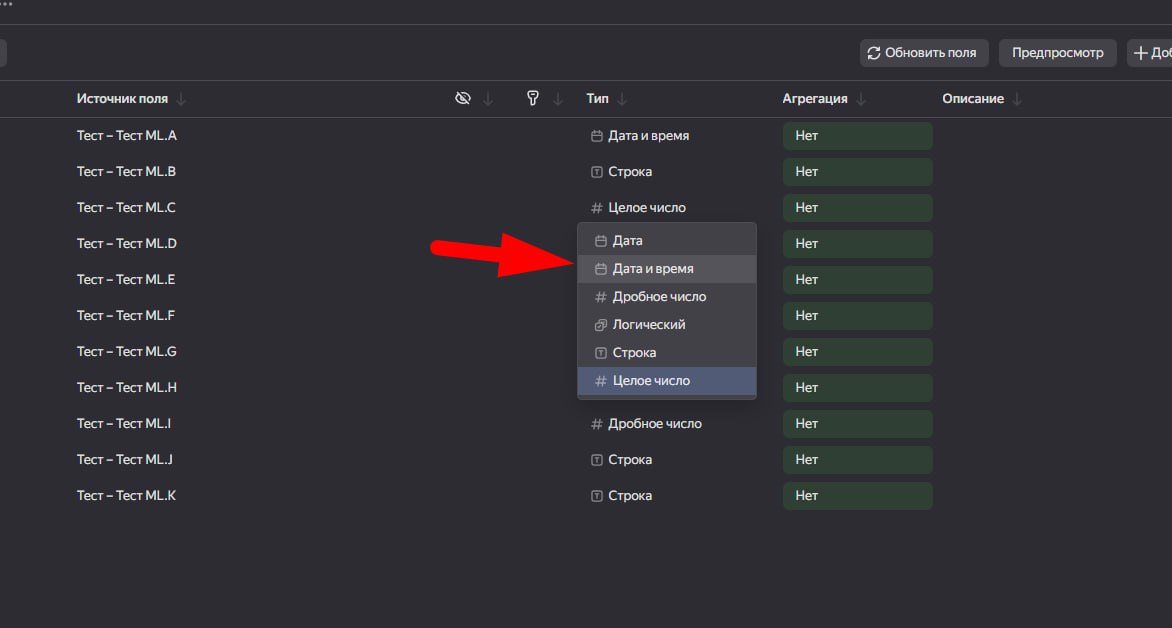Select Дата и время from type menu
Screen dimensions: 1172x628
pos(667,269)
